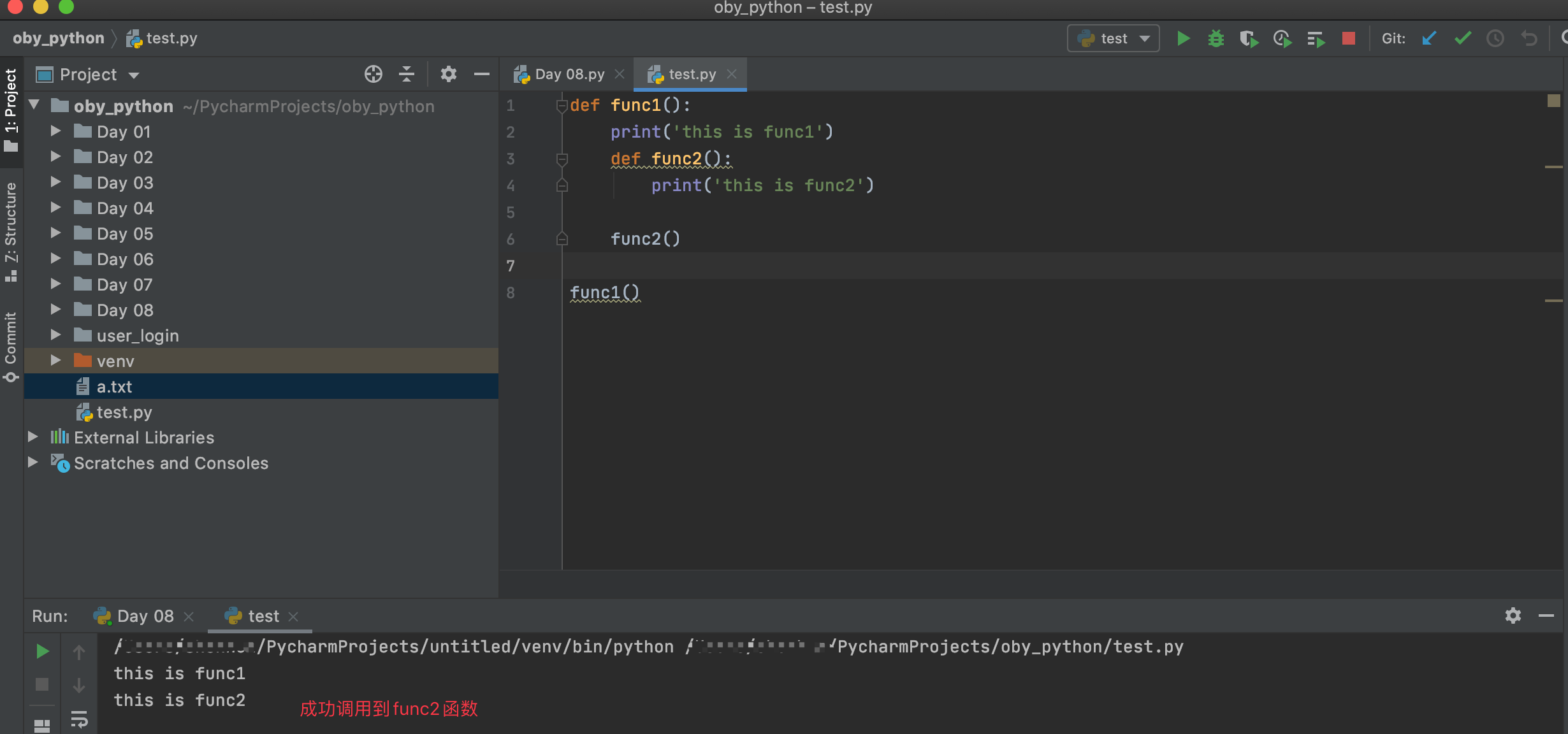Open Project panel gear settings

point(449,75)
